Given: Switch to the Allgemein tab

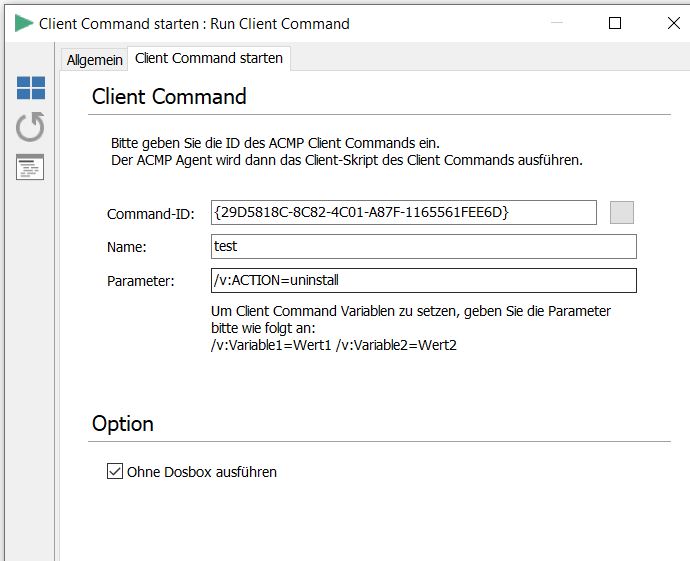Looking at the screenshot, I should [x=94, y=59].
